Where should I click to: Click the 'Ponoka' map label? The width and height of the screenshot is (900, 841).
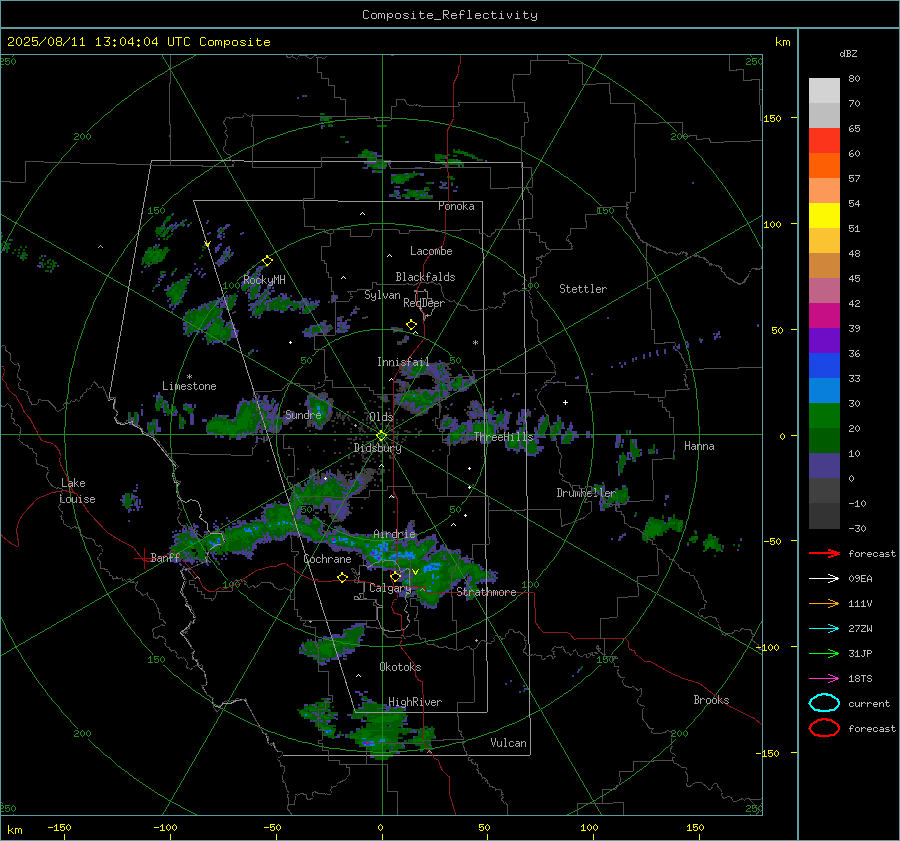[x=456, y=206]
